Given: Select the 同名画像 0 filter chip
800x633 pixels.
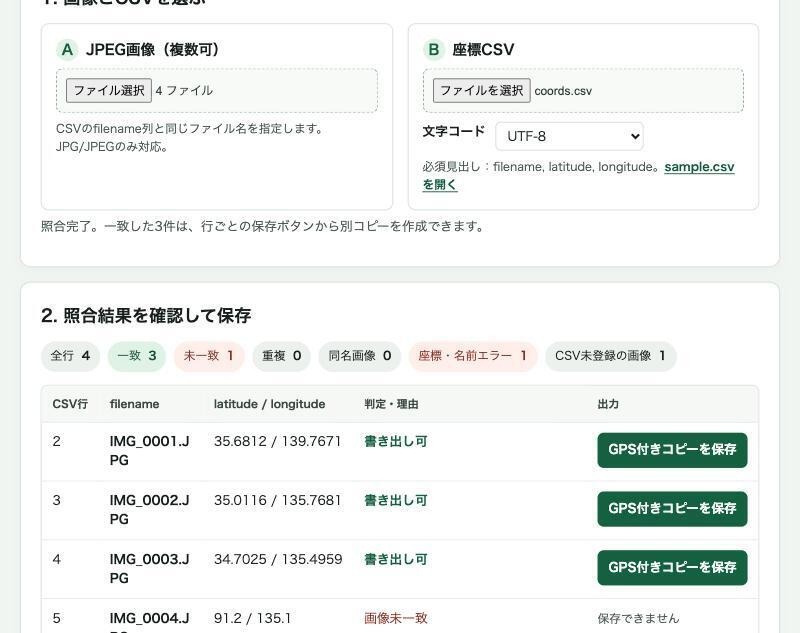Looking at the screenshot, I should point(360,356).
